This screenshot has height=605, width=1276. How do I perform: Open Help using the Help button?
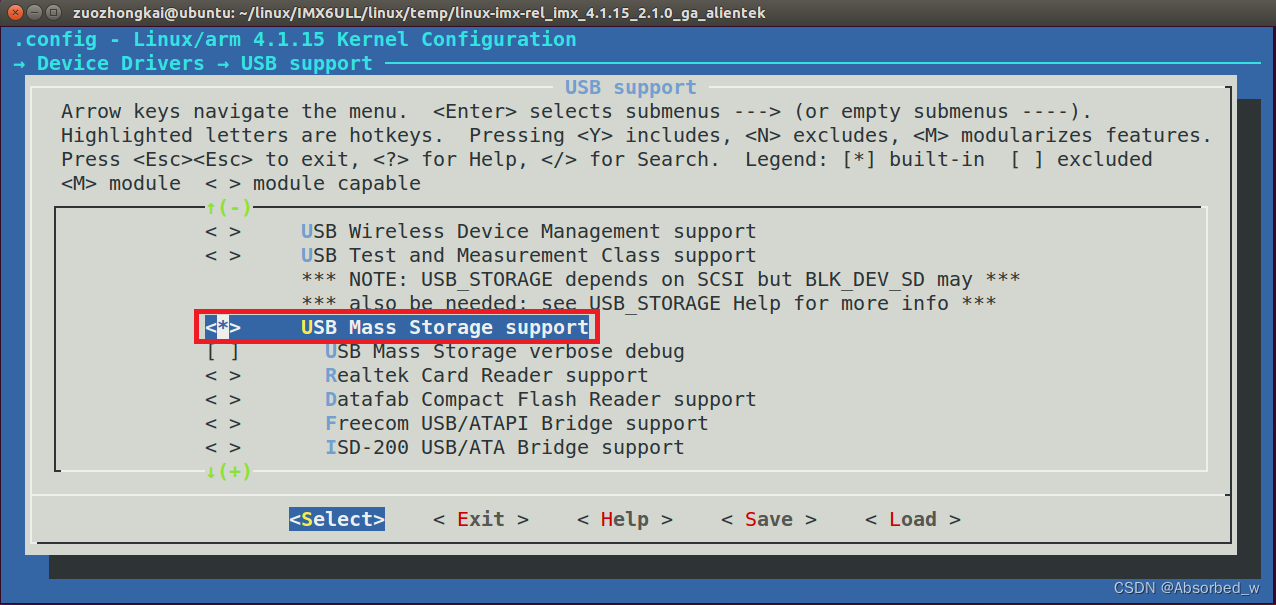point(624,519)
